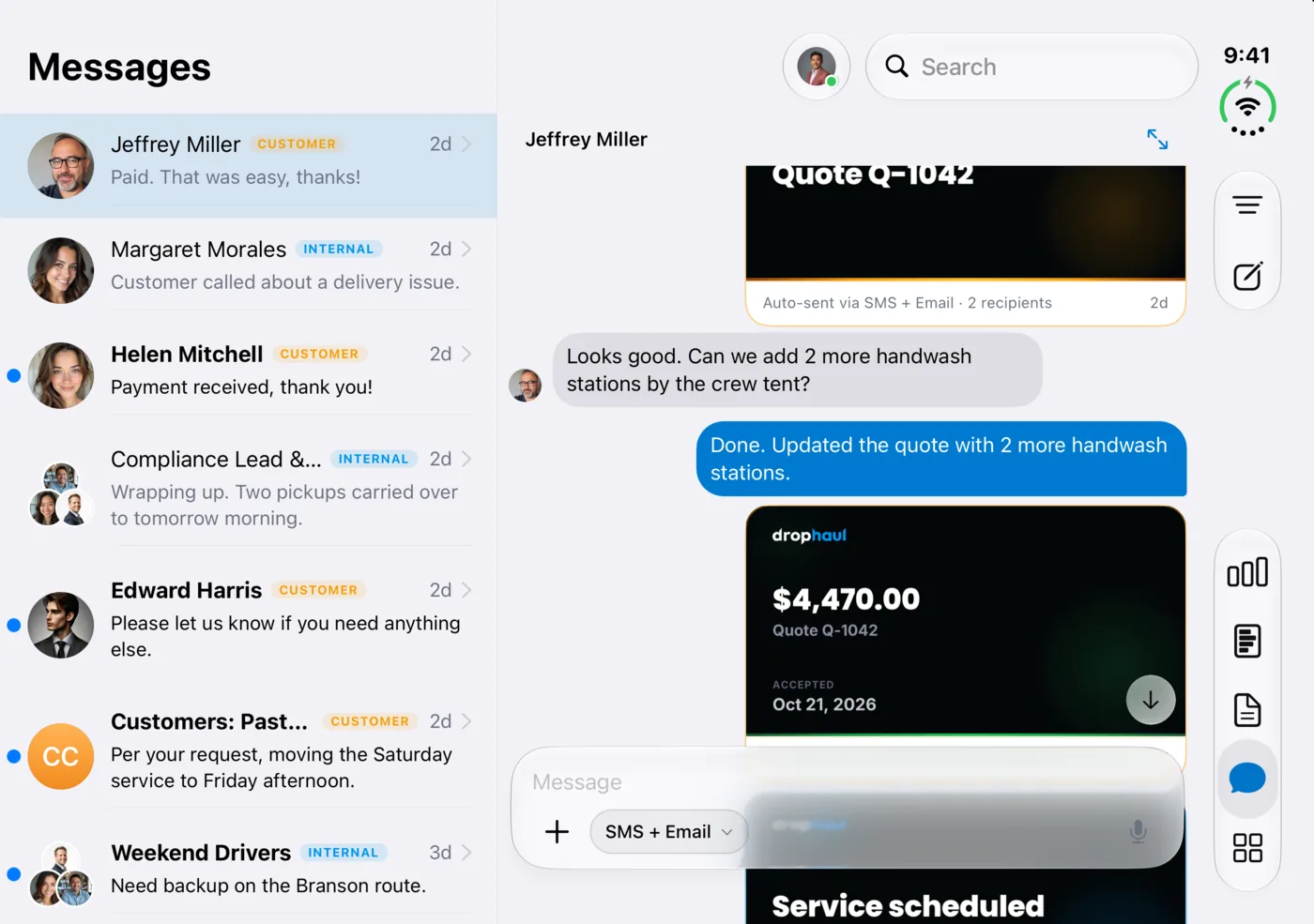
Task: Tap the microphone dictation icon
Action: tap(1138, 831)
